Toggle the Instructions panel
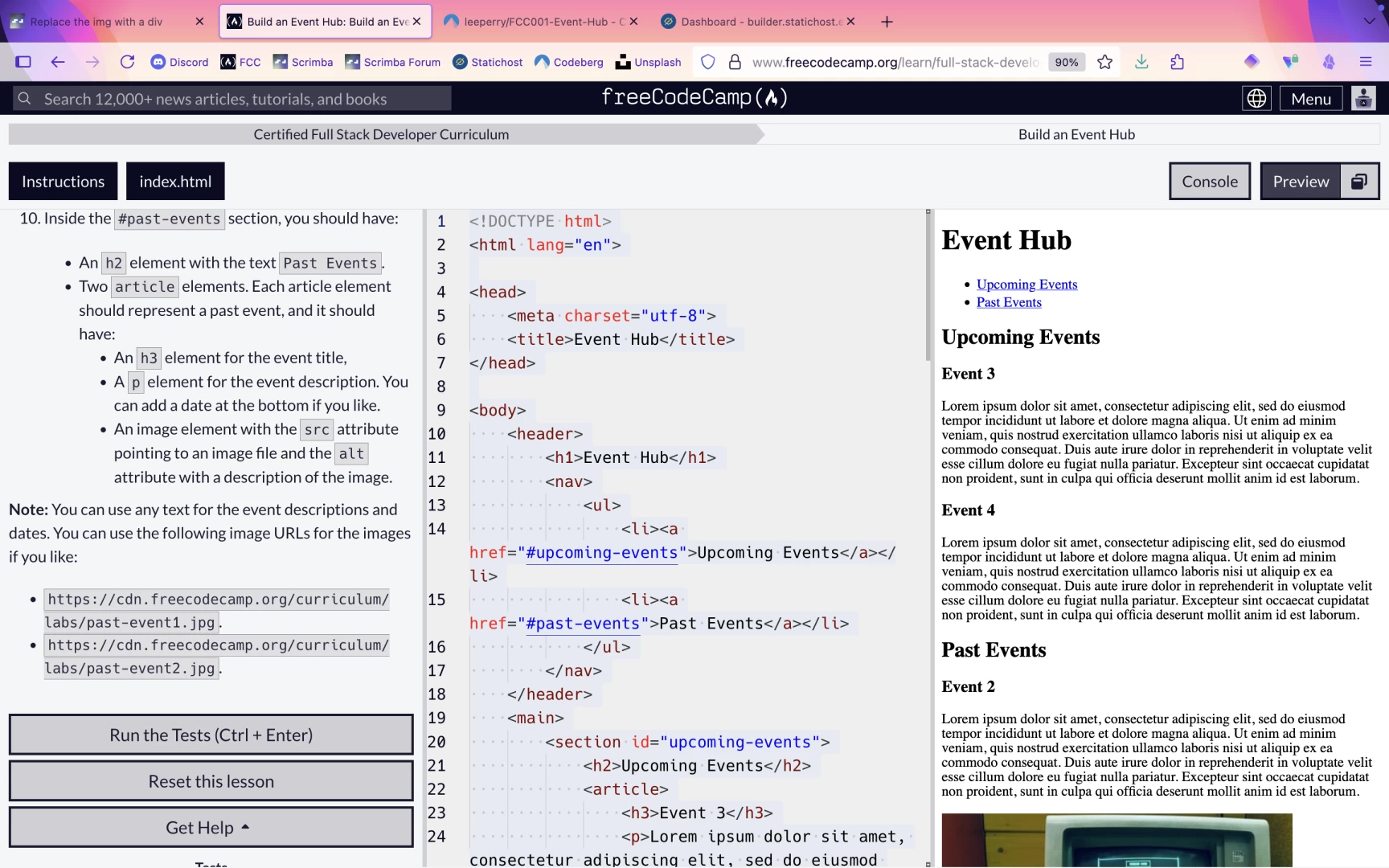Image resolution: width=1389 pixels, height=868 pixels. [63, 182]
